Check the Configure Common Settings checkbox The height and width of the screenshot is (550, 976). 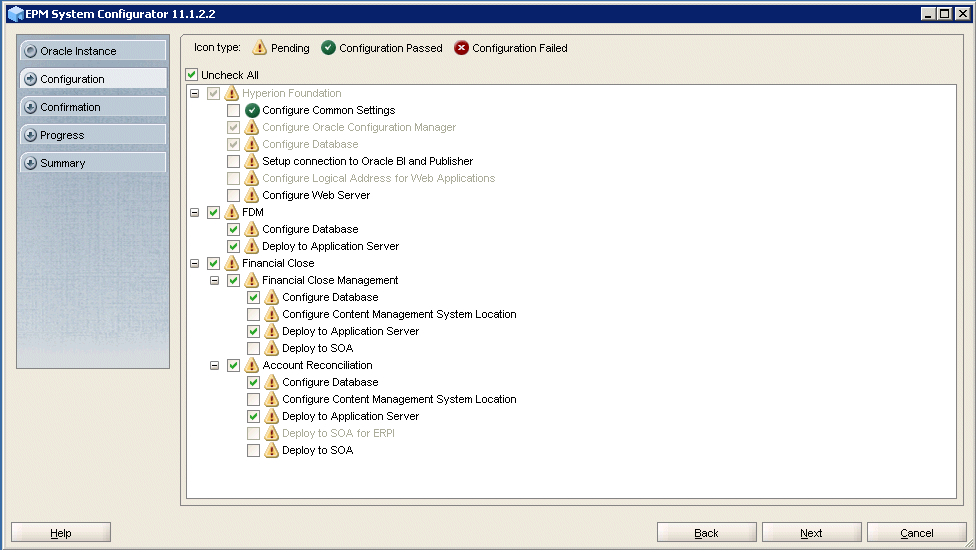point(233,110)
